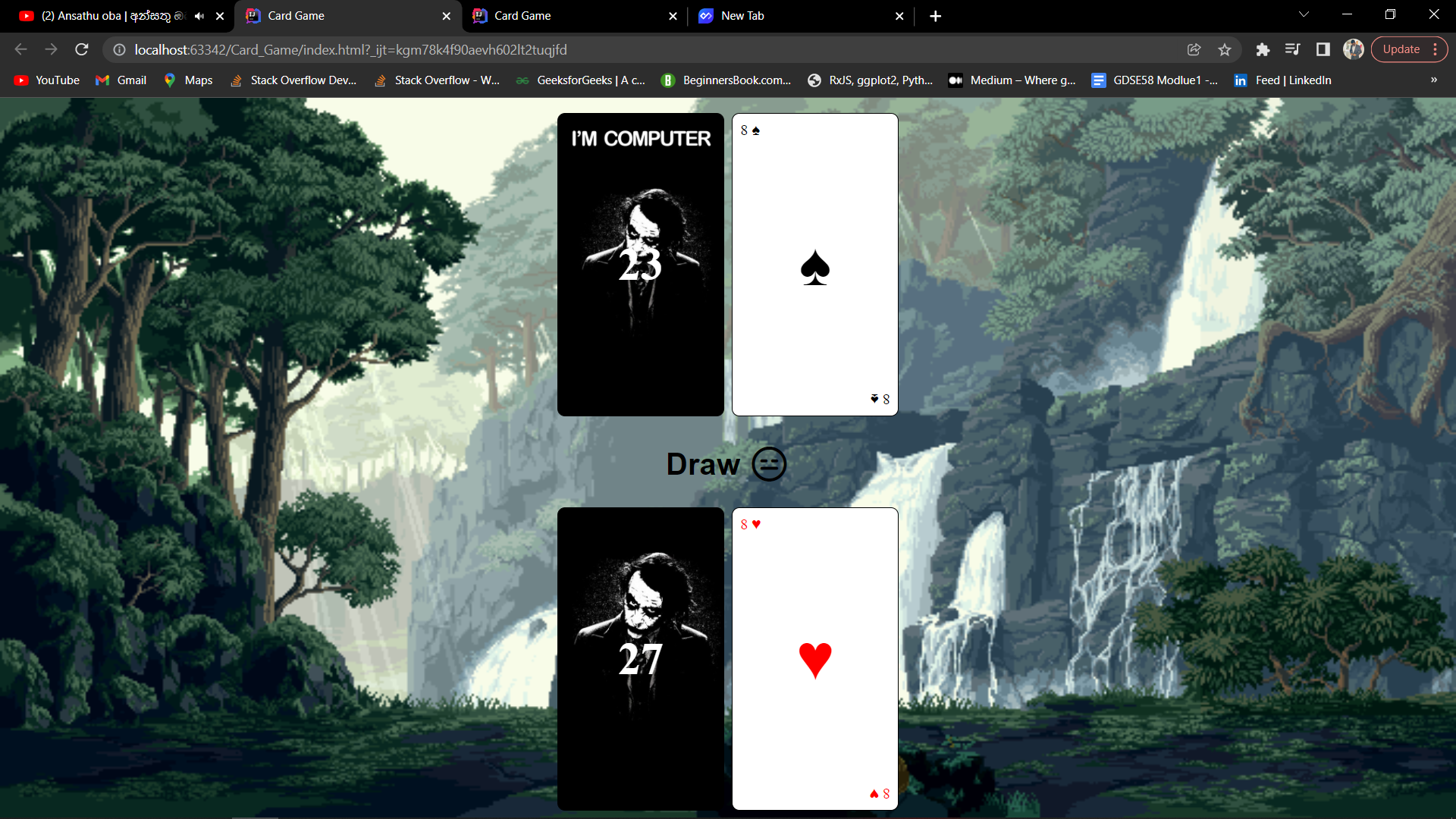Click the Update button
This screenshot has width=1456, height=819.
click(x=1401, y=49)
